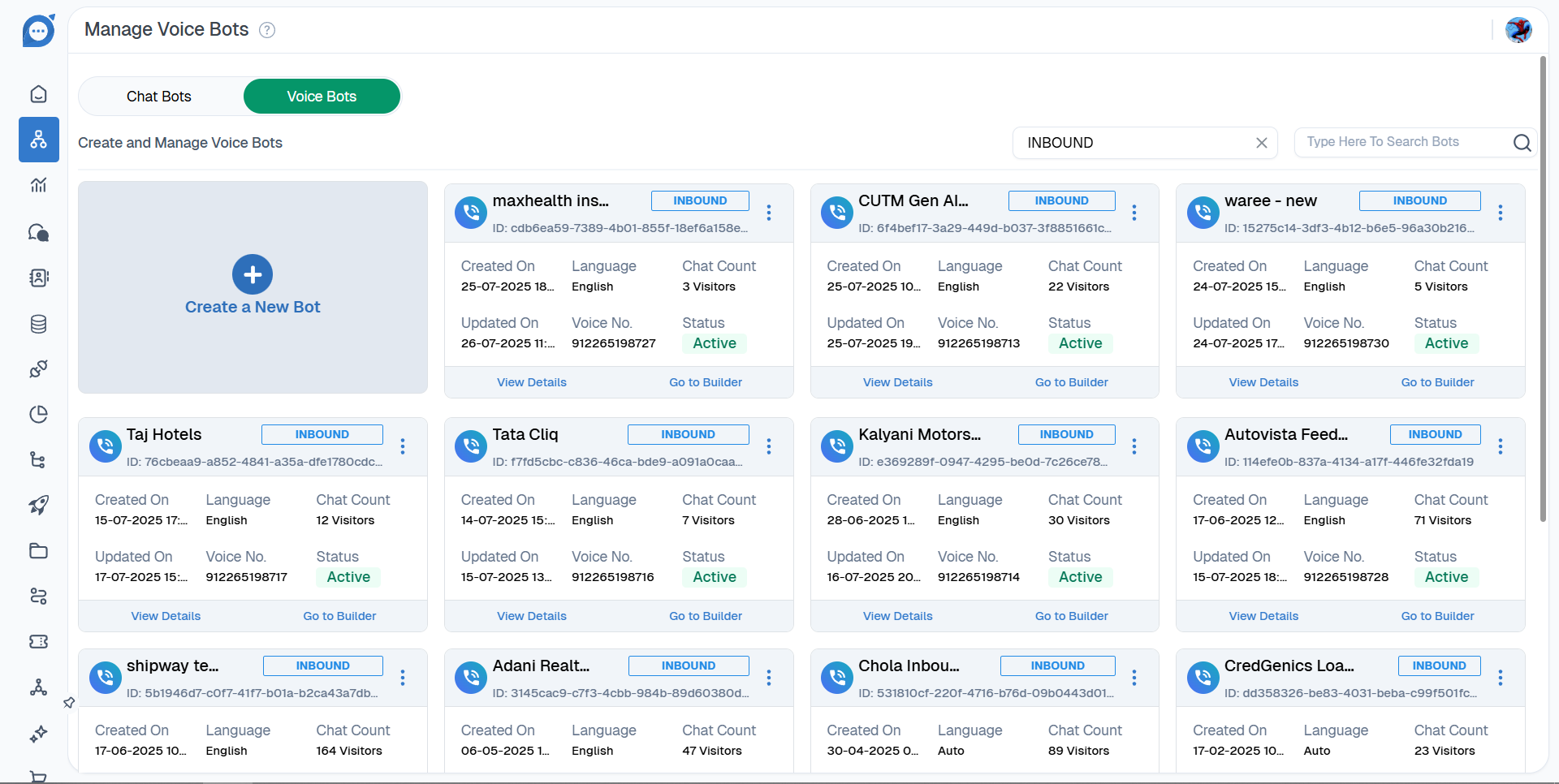
Task: Switch to the Chat Bots tab
Action: [x=159, y=97]
